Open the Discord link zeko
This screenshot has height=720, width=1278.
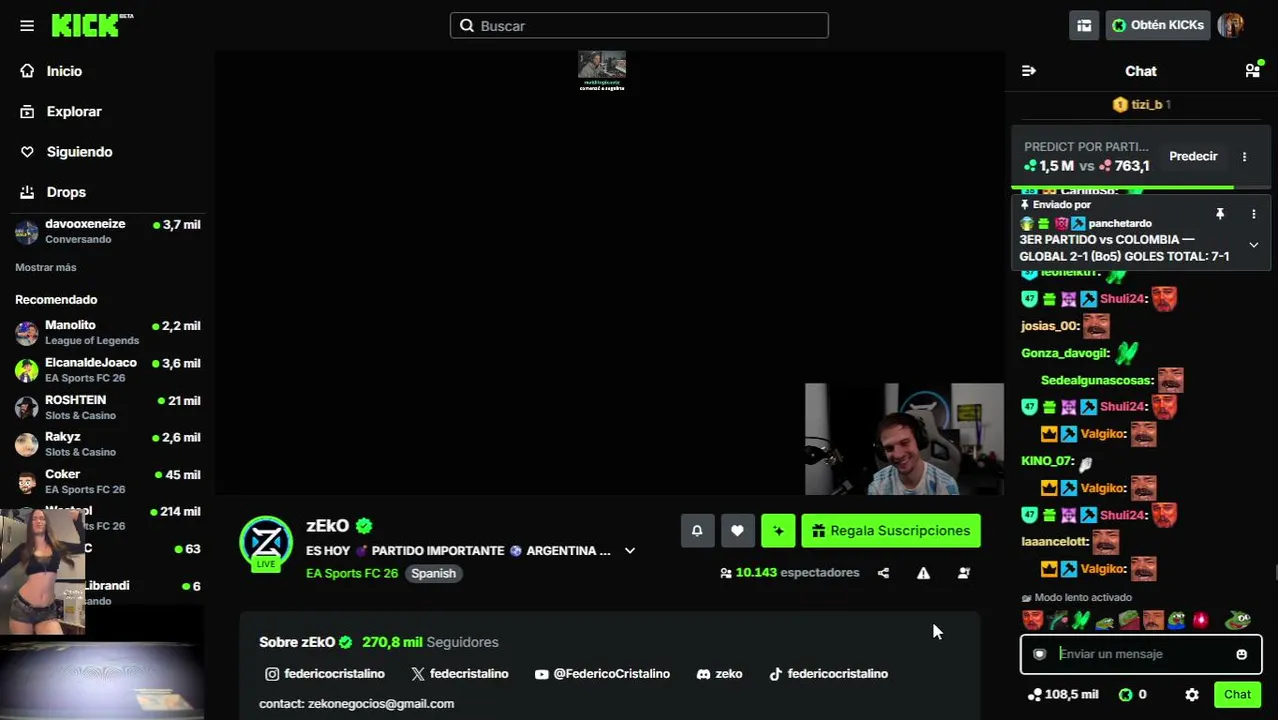click(719, 674)
